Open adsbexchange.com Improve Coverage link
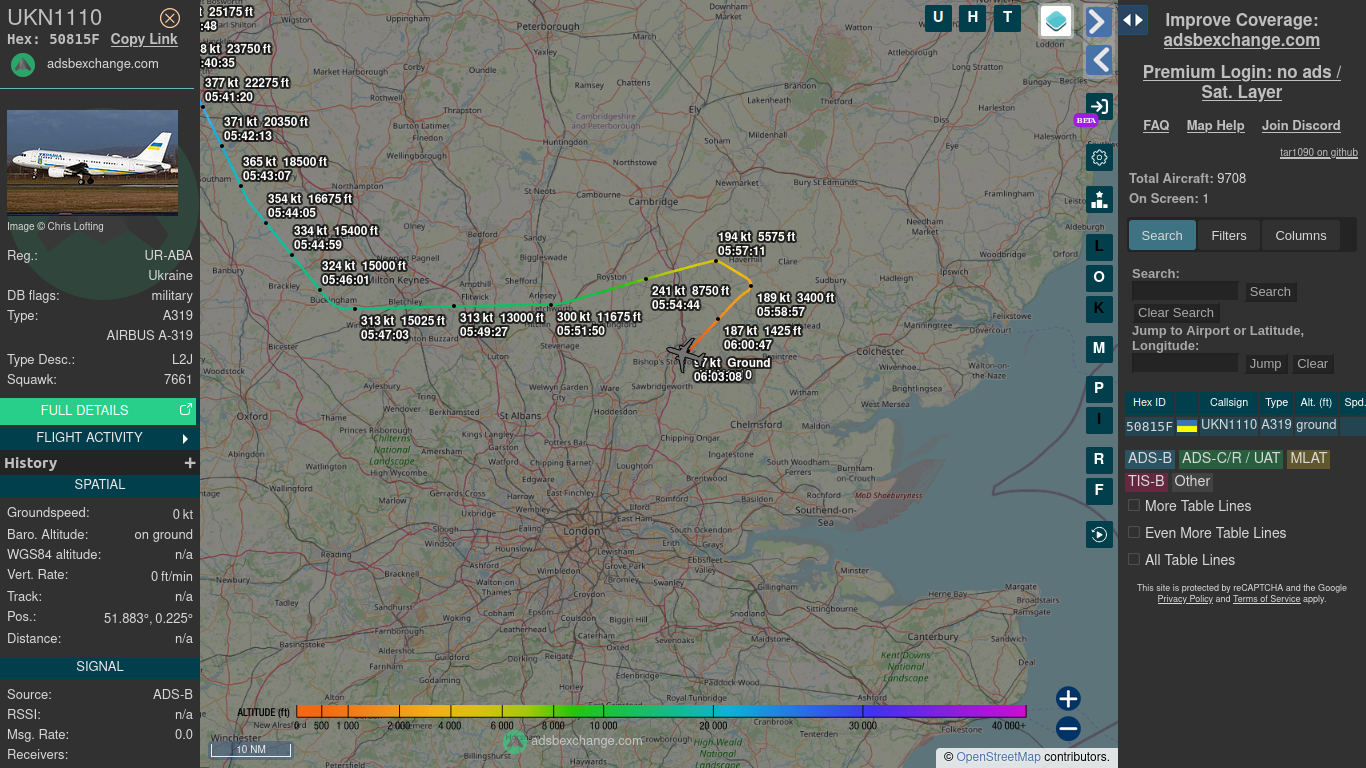 coord(1241,40)
